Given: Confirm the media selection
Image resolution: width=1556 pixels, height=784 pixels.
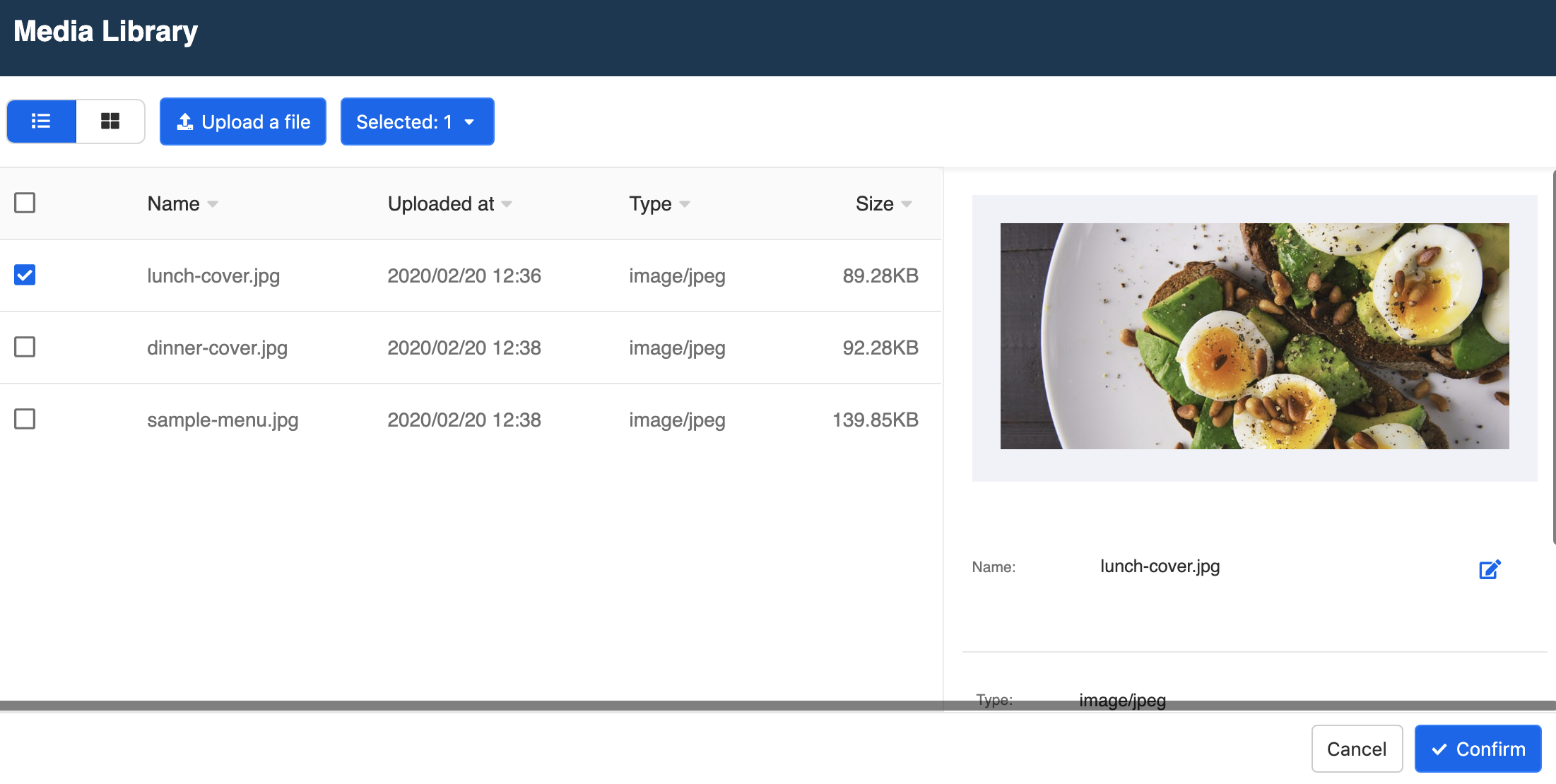Looking at the screenshot, I should pos(1477,748).
